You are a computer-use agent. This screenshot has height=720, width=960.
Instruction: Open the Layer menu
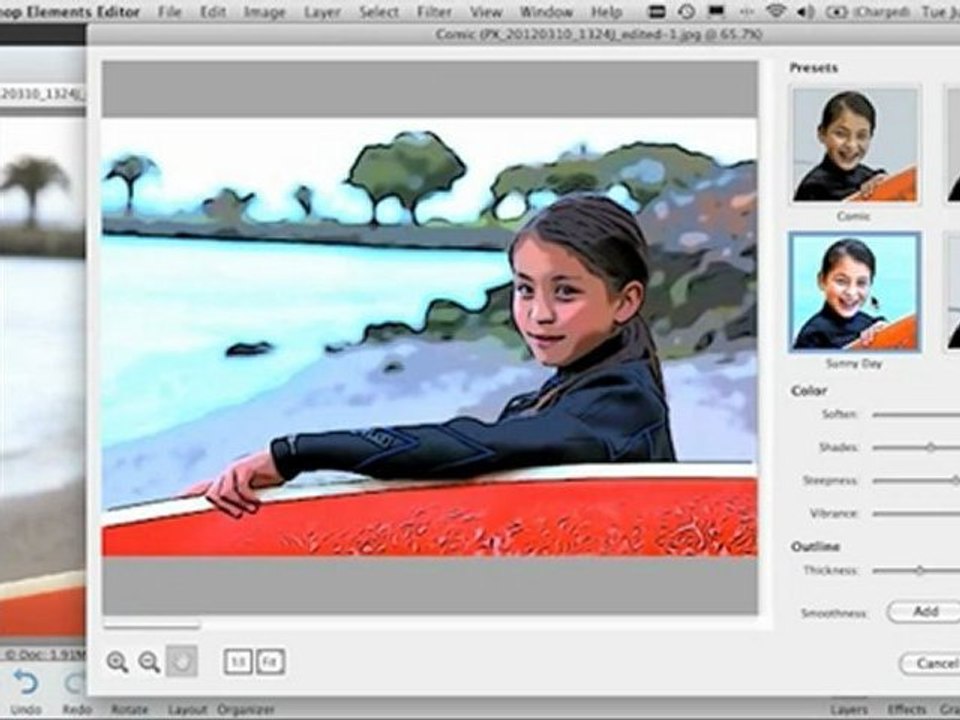tap(323, 12)
